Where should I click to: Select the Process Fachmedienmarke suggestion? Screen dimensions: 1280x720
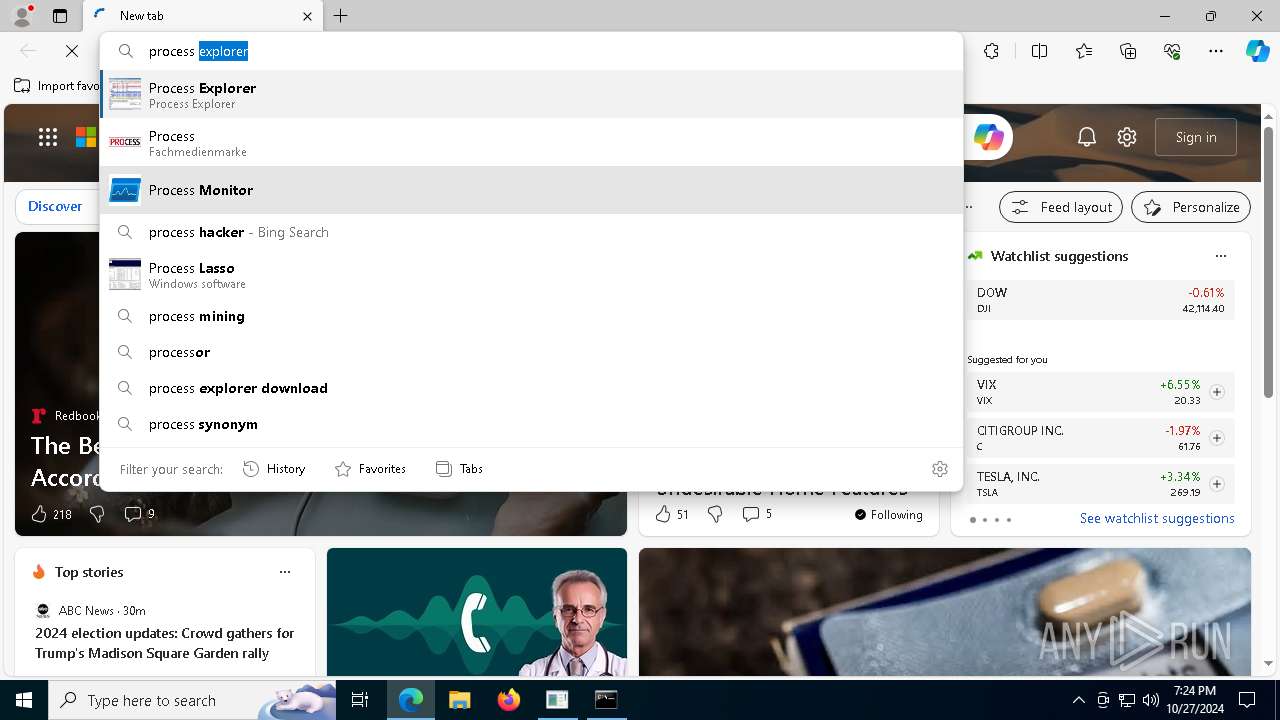point(531,142)
